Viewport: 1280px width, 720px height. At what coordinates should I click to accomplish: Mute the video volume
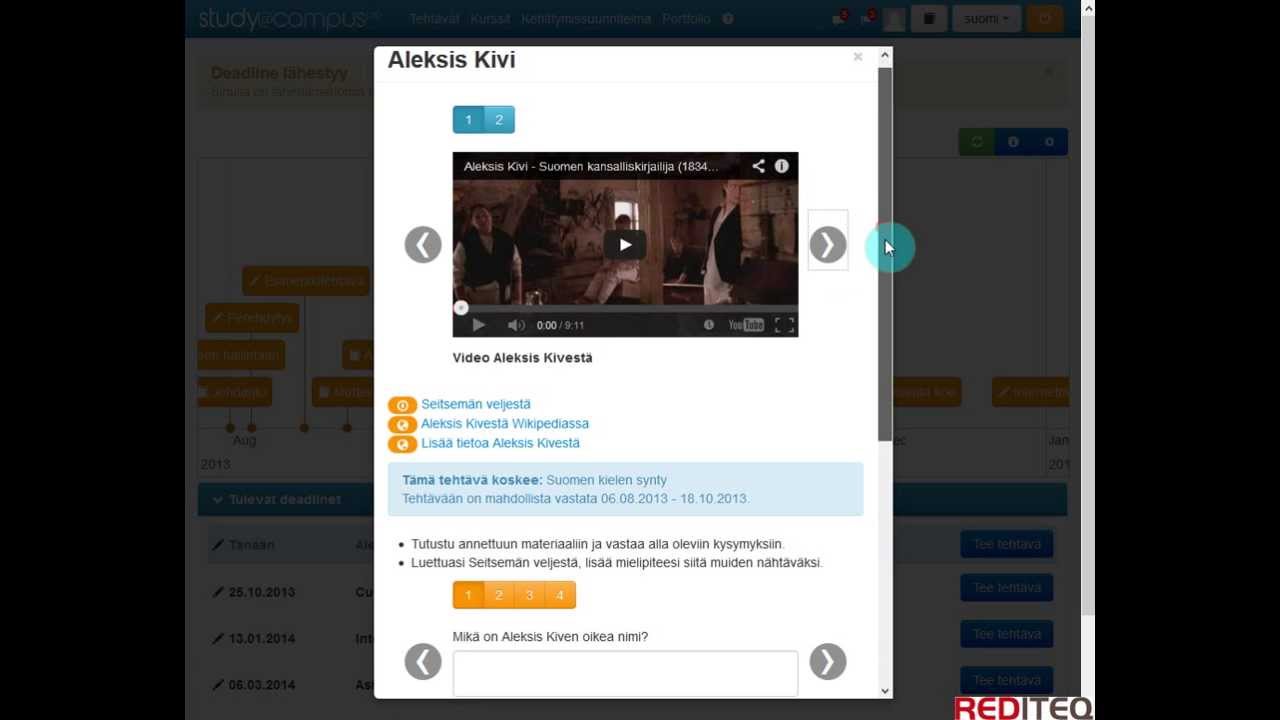(516, 325)
